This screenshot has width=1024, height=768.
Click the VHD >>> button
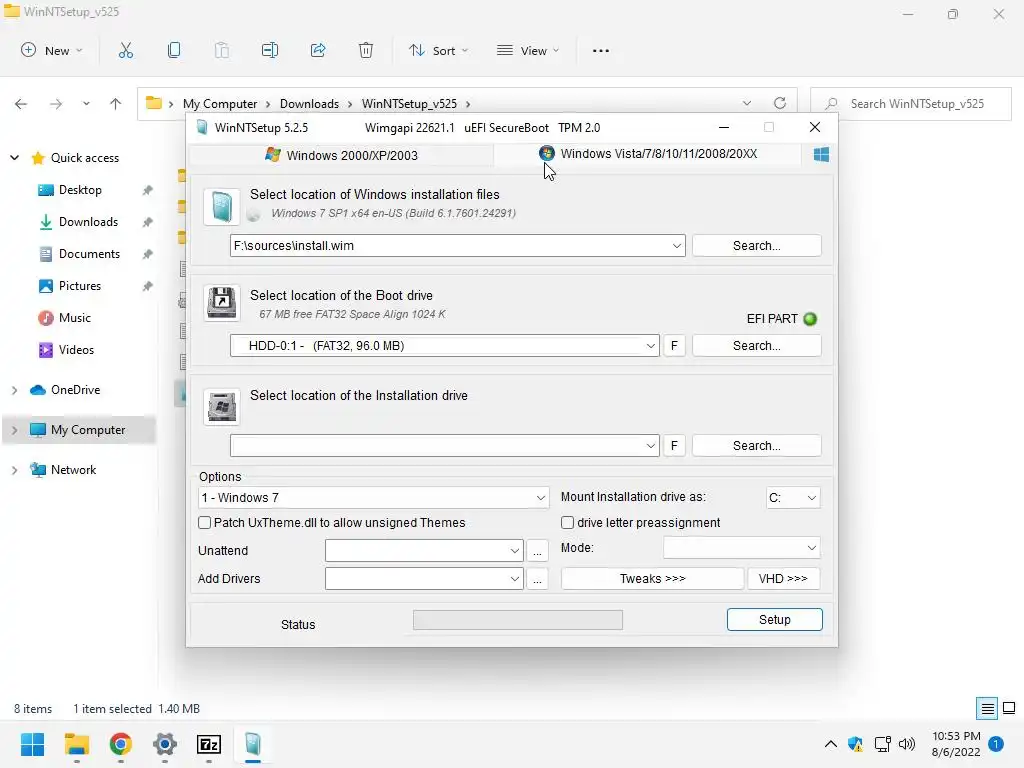(x=783, y=579)
